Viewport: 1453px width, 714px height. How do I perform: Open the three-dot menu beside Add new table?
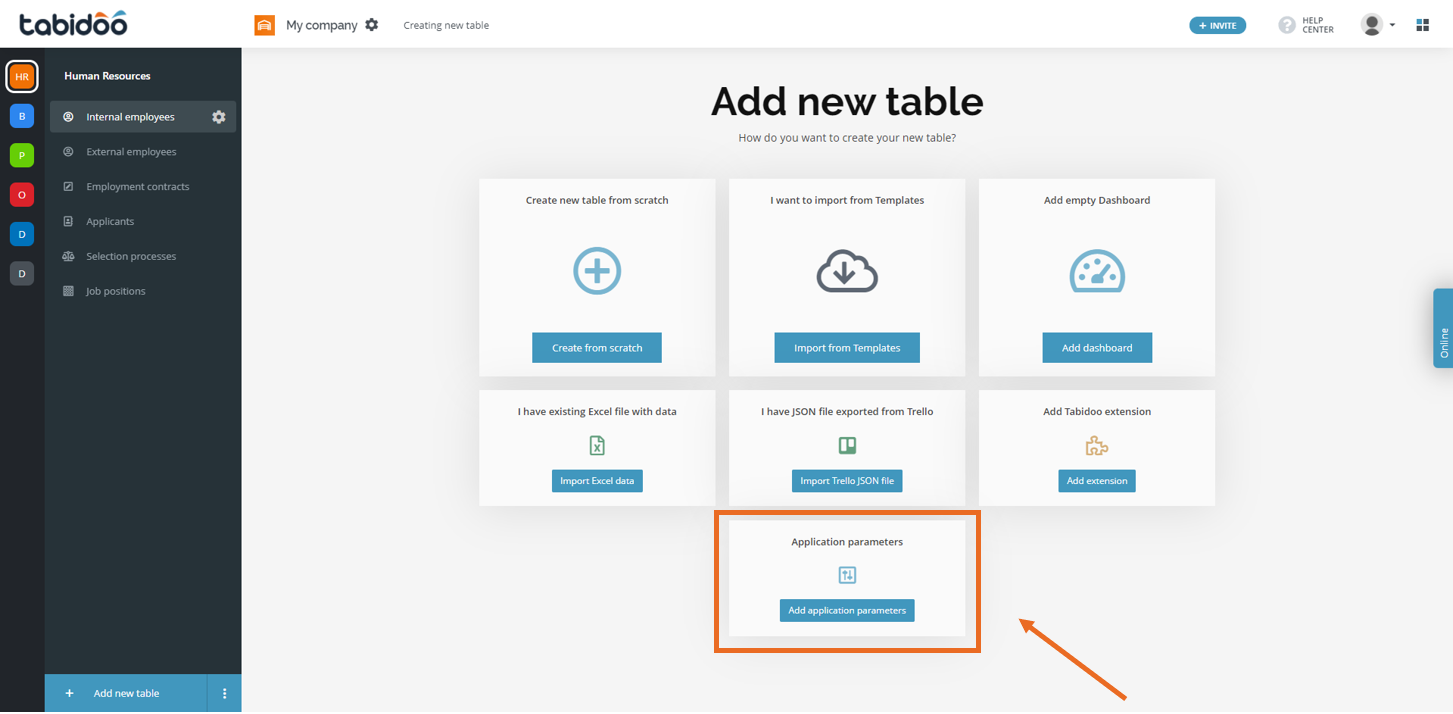pos(224,693)
